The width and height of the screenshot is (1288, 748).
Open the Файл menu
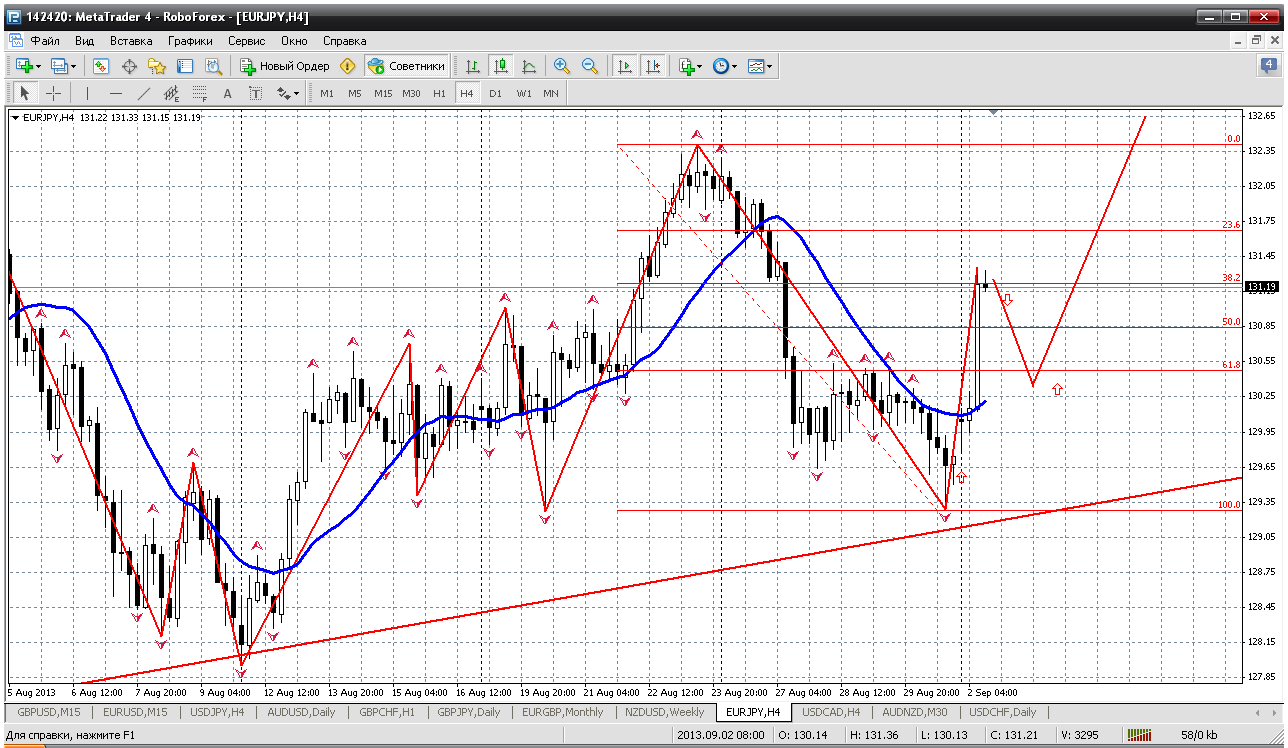pos(45,41)
